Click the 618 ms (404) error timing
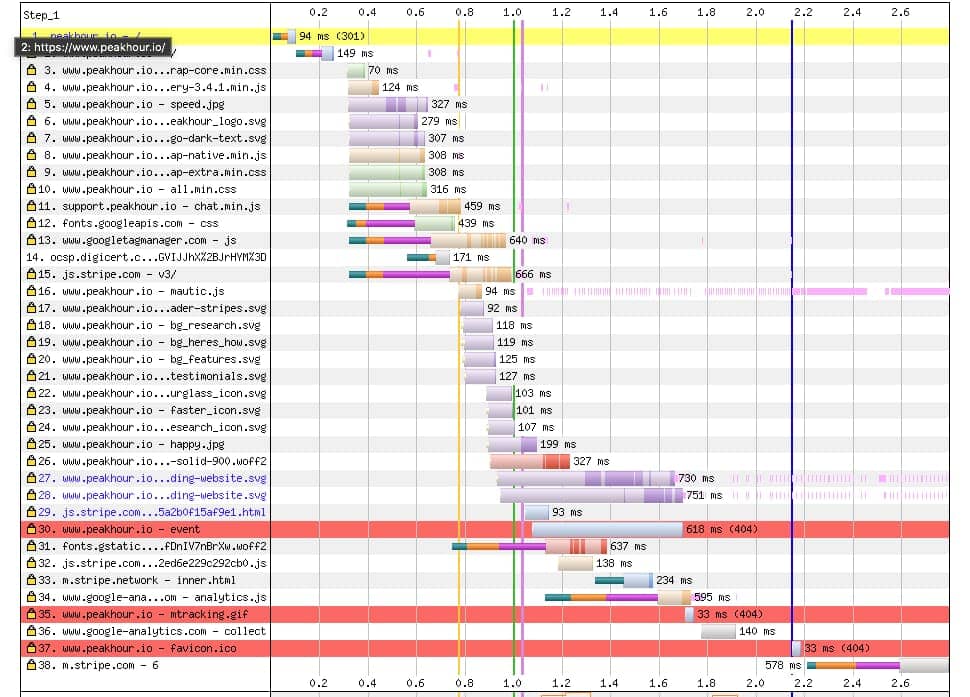This screenshot has width=970, height=697. coord(721,529)
